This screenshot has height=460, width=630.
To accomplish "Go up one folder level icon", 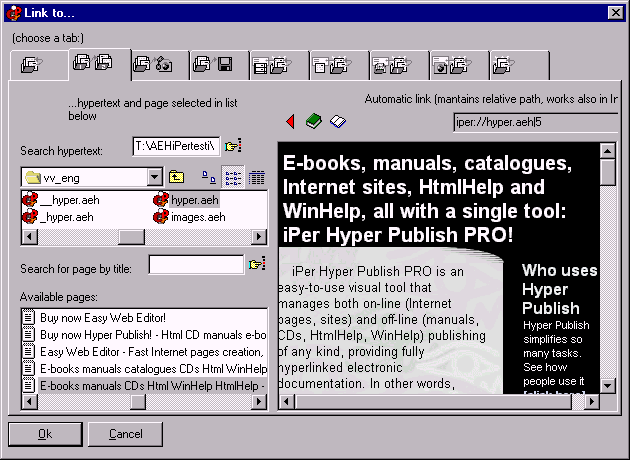I will (176, 177).
